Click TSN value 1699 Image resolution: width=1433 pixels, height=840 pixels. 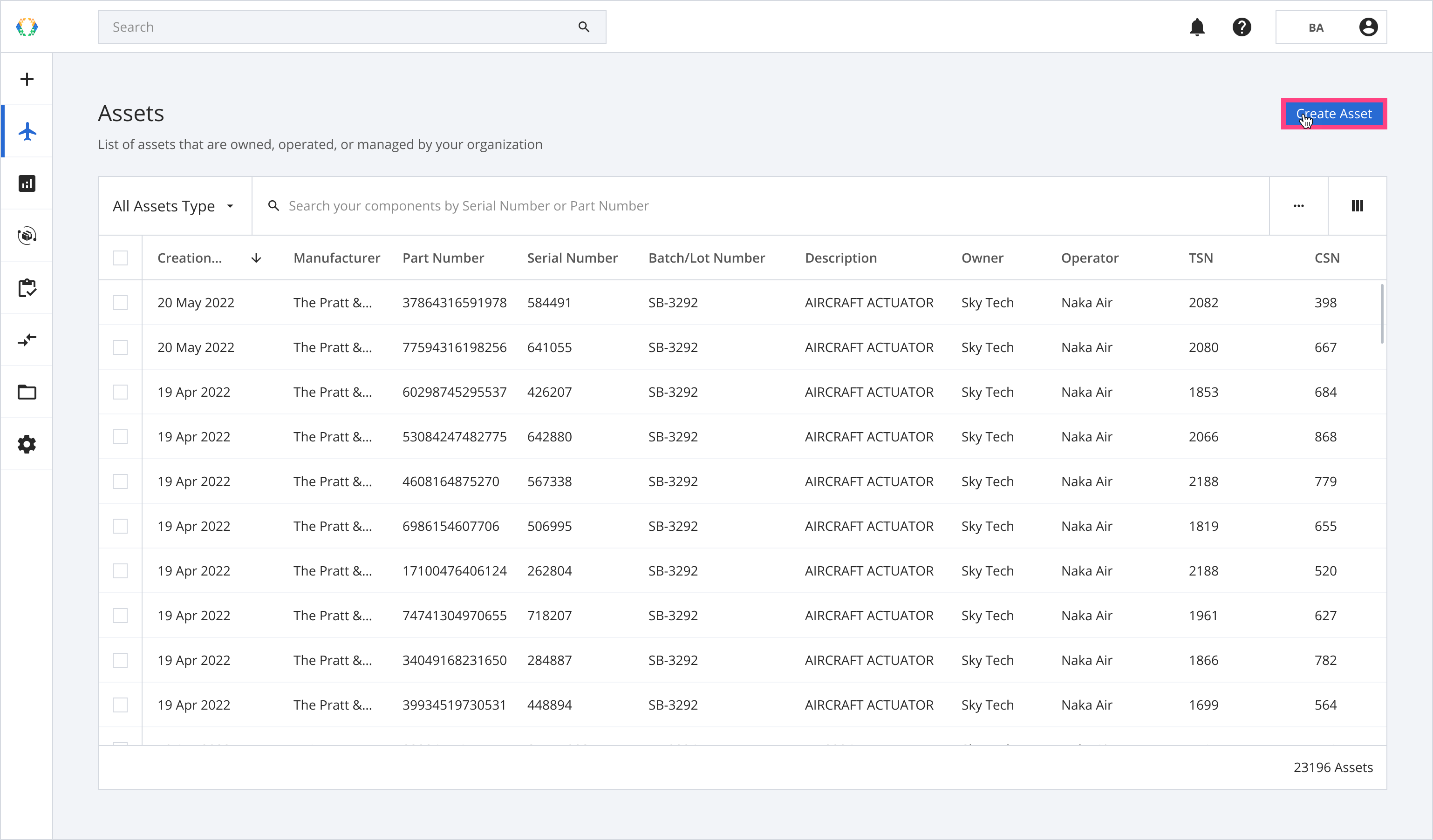(x=1203, y=705)
